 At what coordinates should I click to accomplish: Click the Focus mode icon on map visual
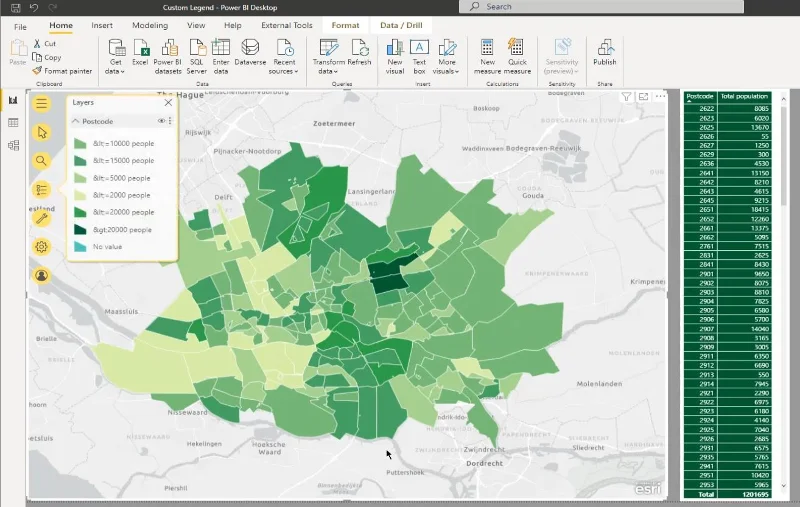pyautogui.click(x=643, y=96)
